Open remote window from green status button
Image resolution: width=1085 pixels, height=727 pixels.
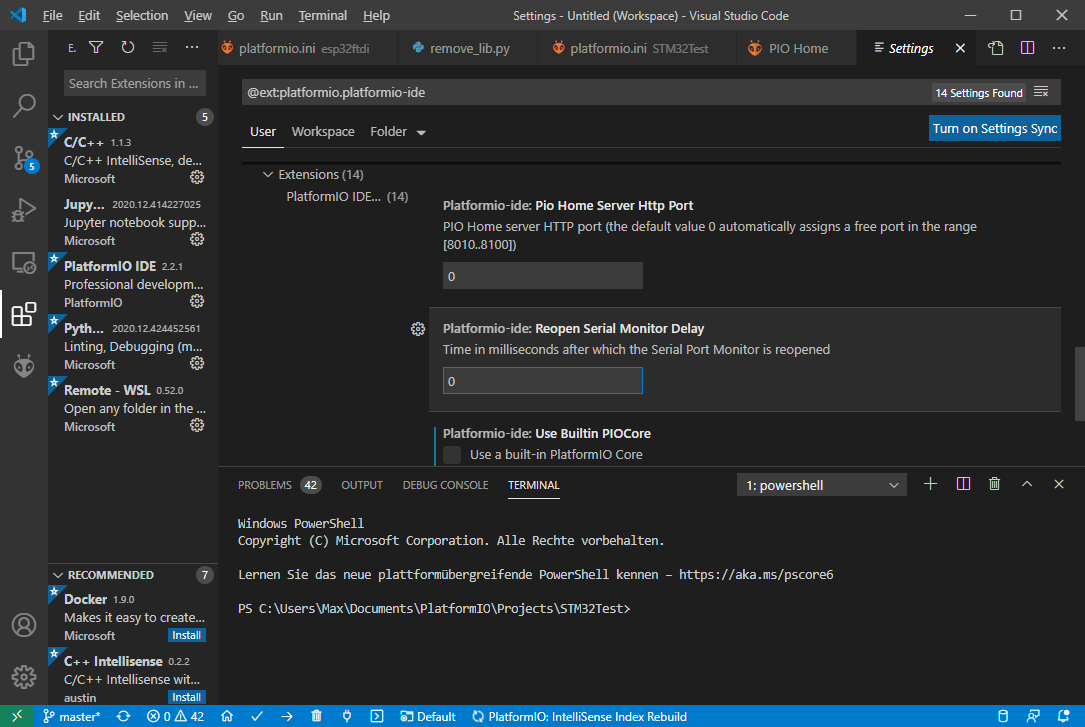click(x=17, y=716)
